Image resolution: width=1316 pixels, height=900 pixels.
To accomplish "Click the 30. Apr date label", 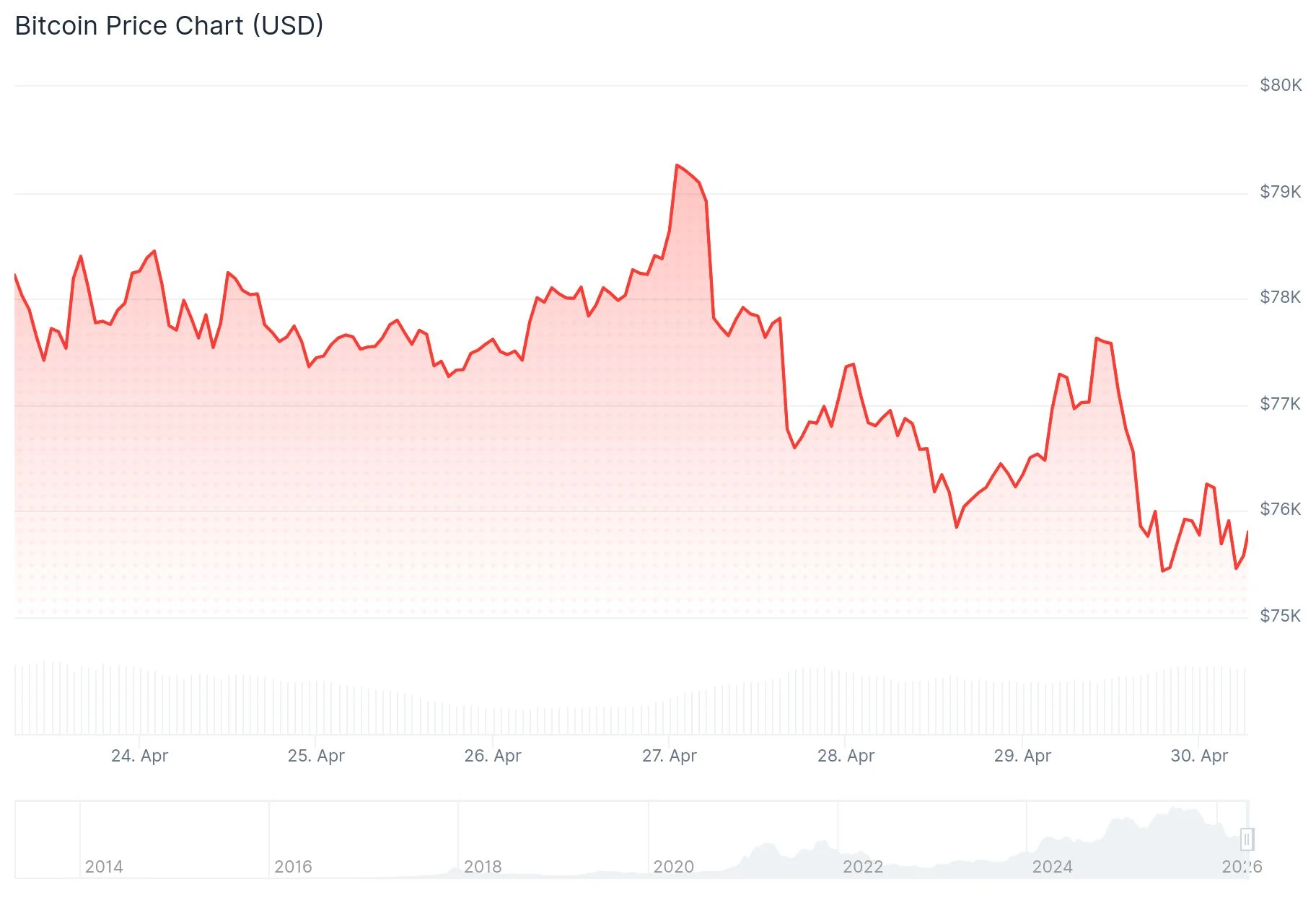I will [1199, 756].
